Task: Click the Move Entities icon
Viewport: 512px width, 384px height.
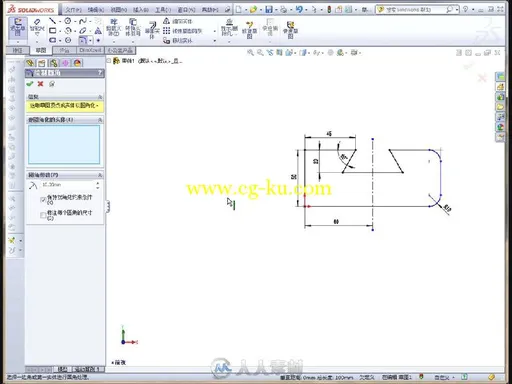Action: tap(166, 40)
